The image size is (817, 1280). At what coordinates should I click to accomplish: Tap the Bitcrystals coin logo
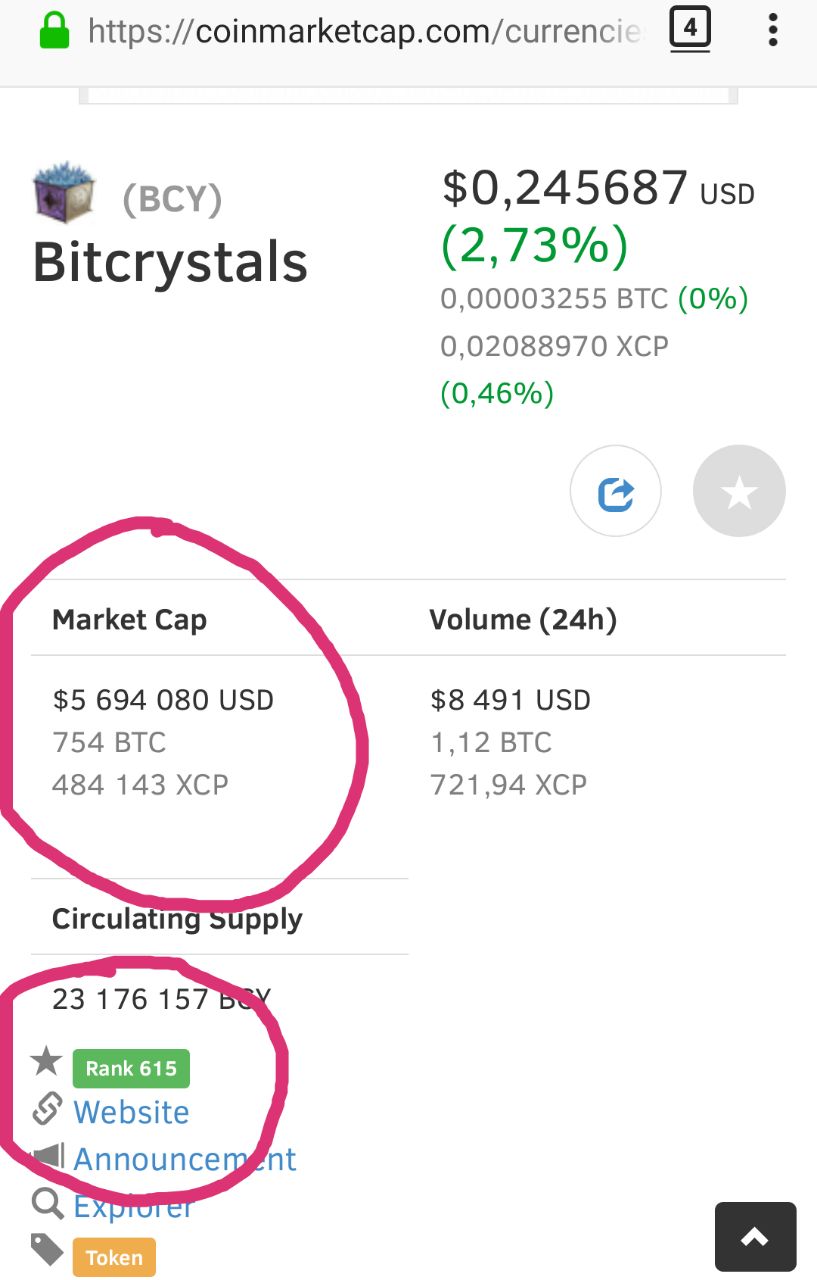pos(65,194)
